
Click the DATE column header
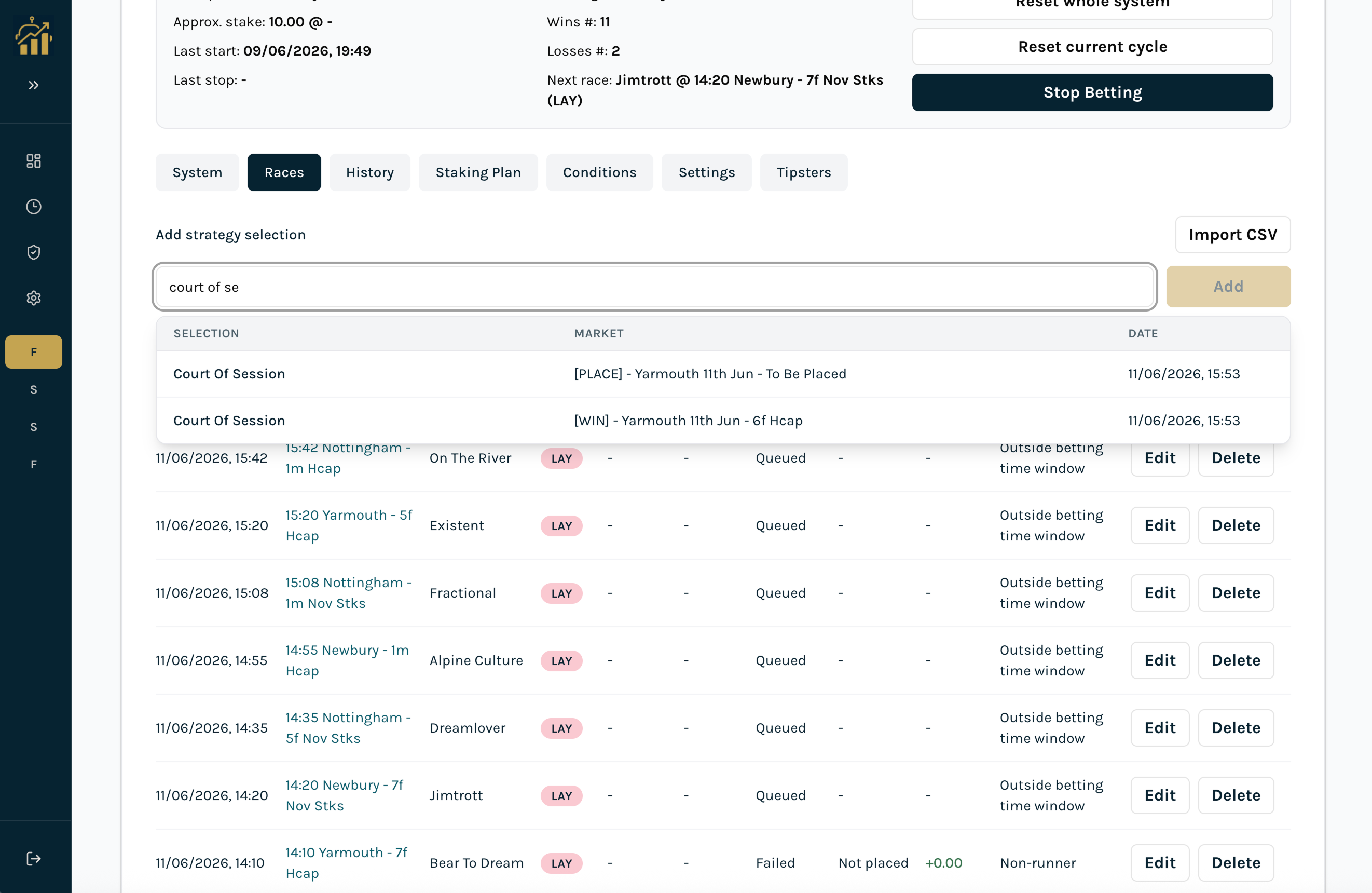click(1143, 333)
